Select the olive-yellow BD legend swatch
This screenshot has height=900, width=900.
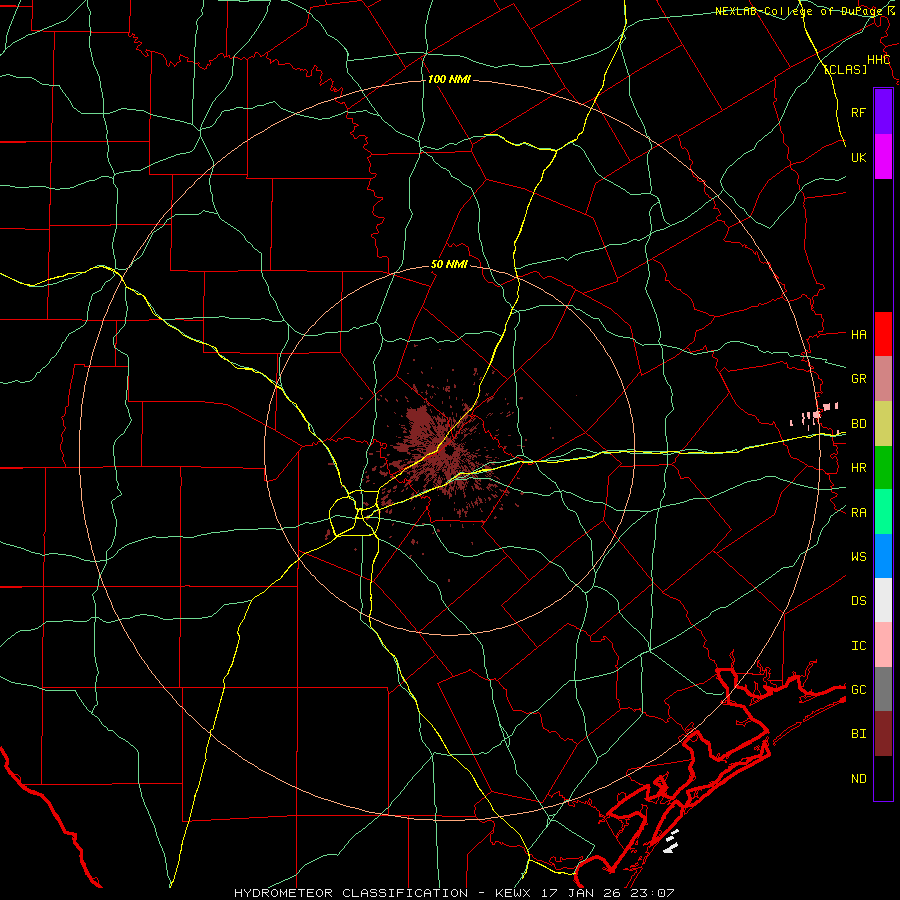pyautogui.click(x=883, y=424)
